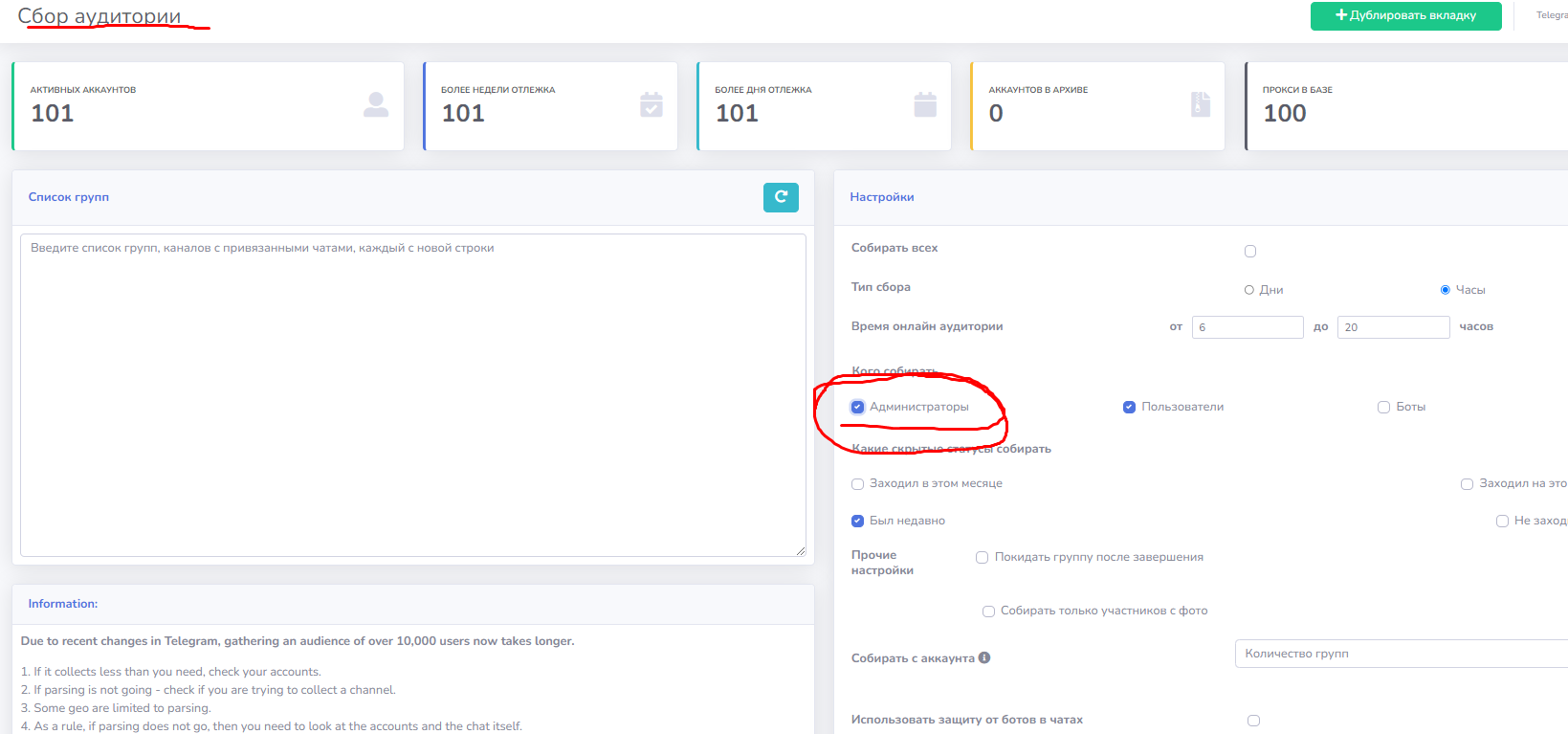Enable Покидать группу после завершения
The width and height of the screenshot is (1568, 734).
pos(983,557)
